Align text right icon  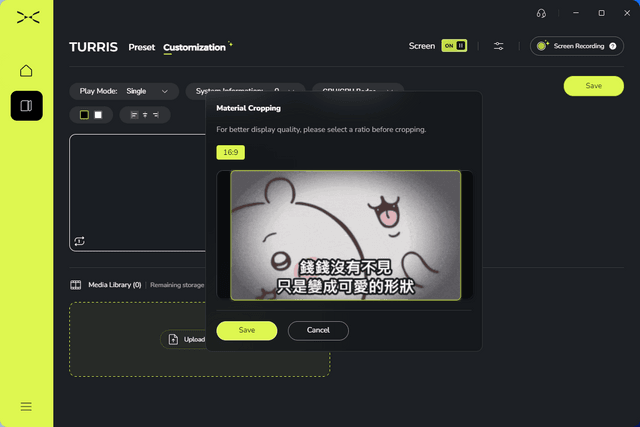coord(156,115)
